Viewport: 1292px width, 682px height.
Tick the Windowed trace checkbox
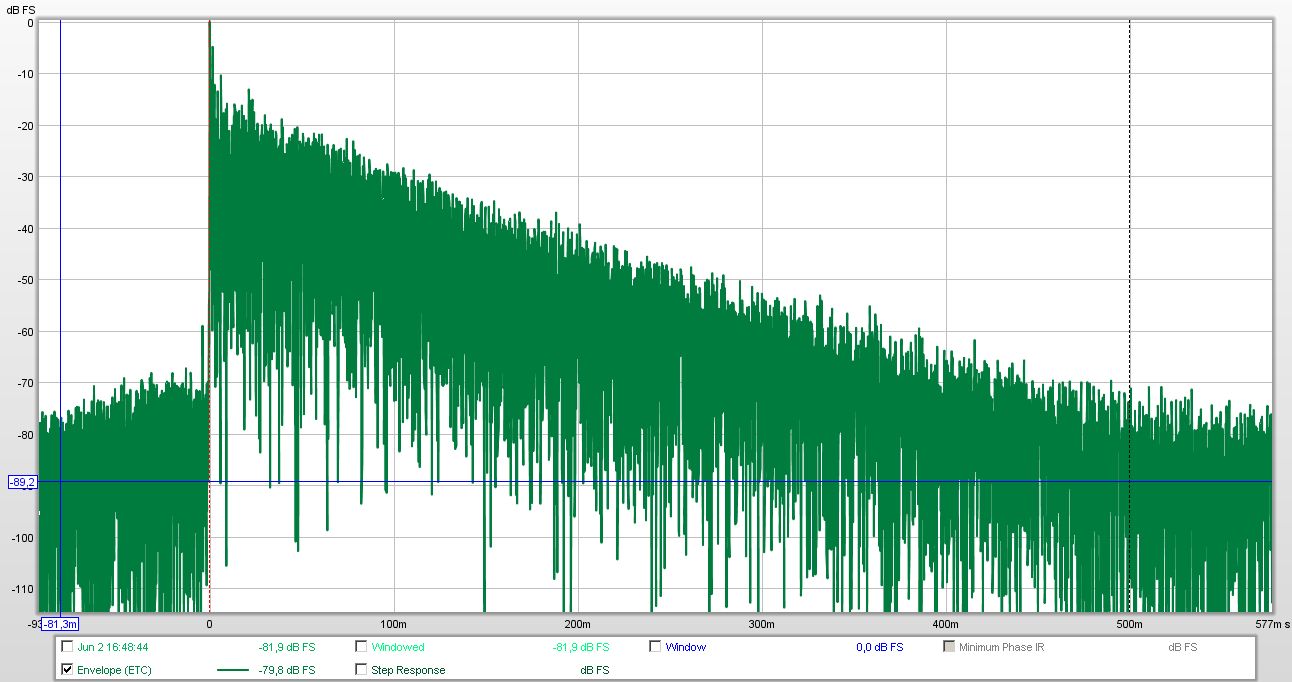[361, 647]
